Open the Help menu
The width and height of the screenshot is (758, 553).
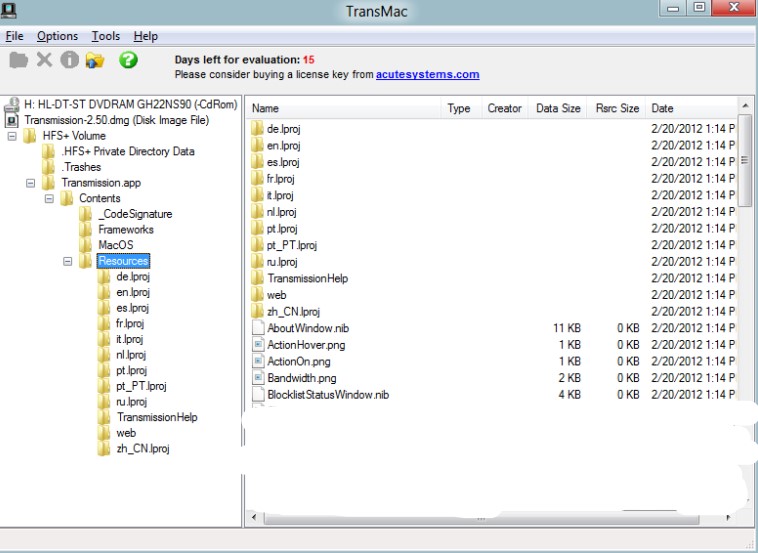(x=146, y=36)
